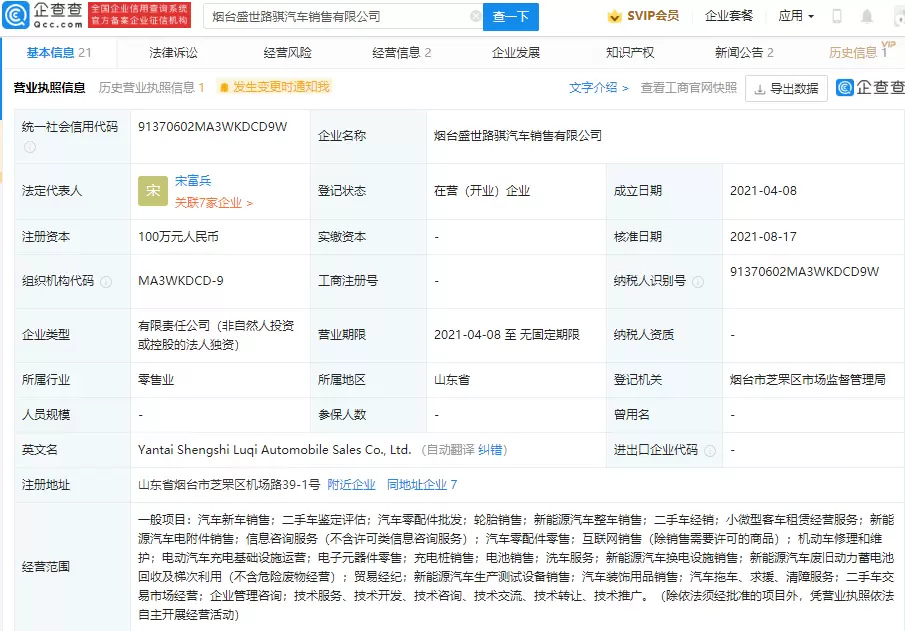The image size is (905, 631).
Task: Open the 宋富兵 legal representative link
Action: 193,181
